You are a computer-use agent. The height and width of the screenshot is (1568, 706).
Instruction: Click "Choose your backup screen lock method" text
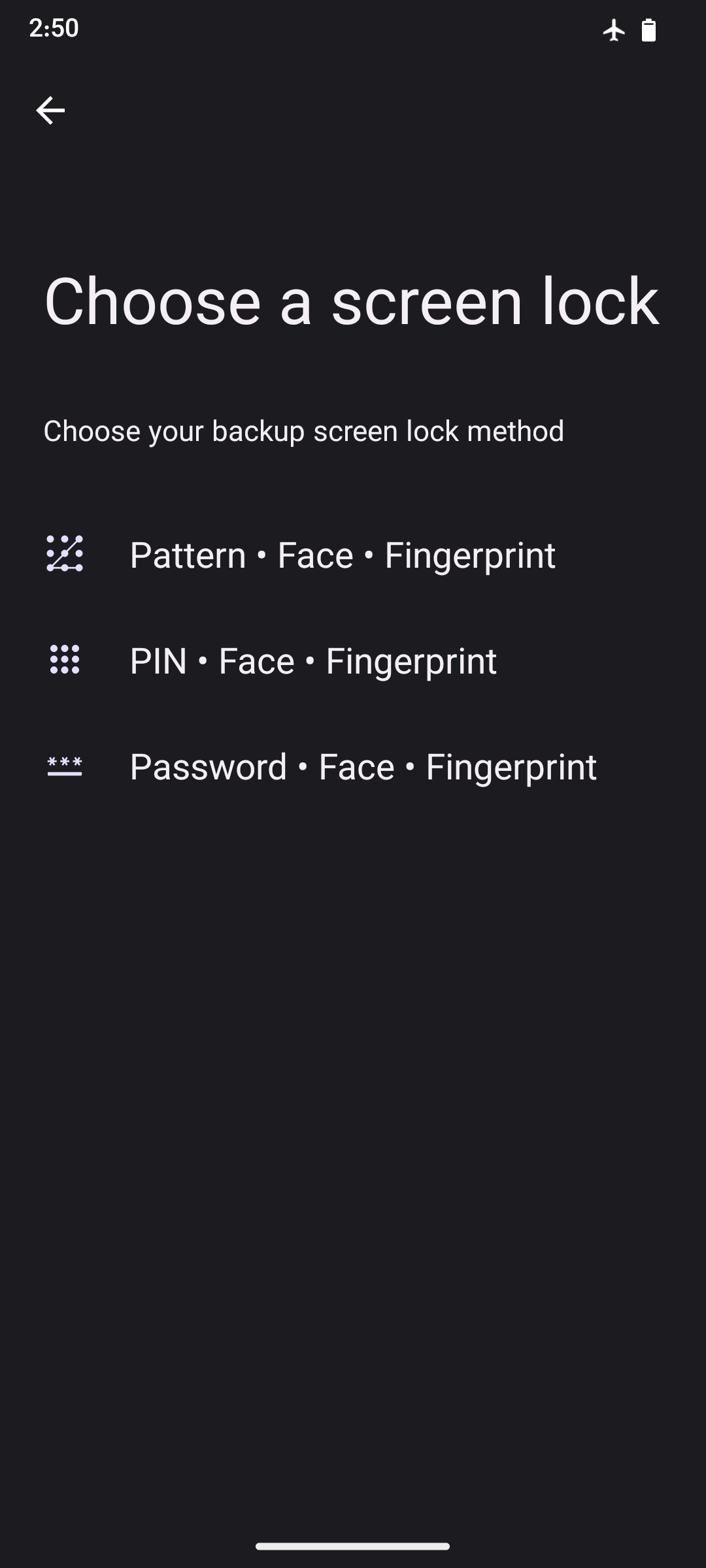click(303, 431)
